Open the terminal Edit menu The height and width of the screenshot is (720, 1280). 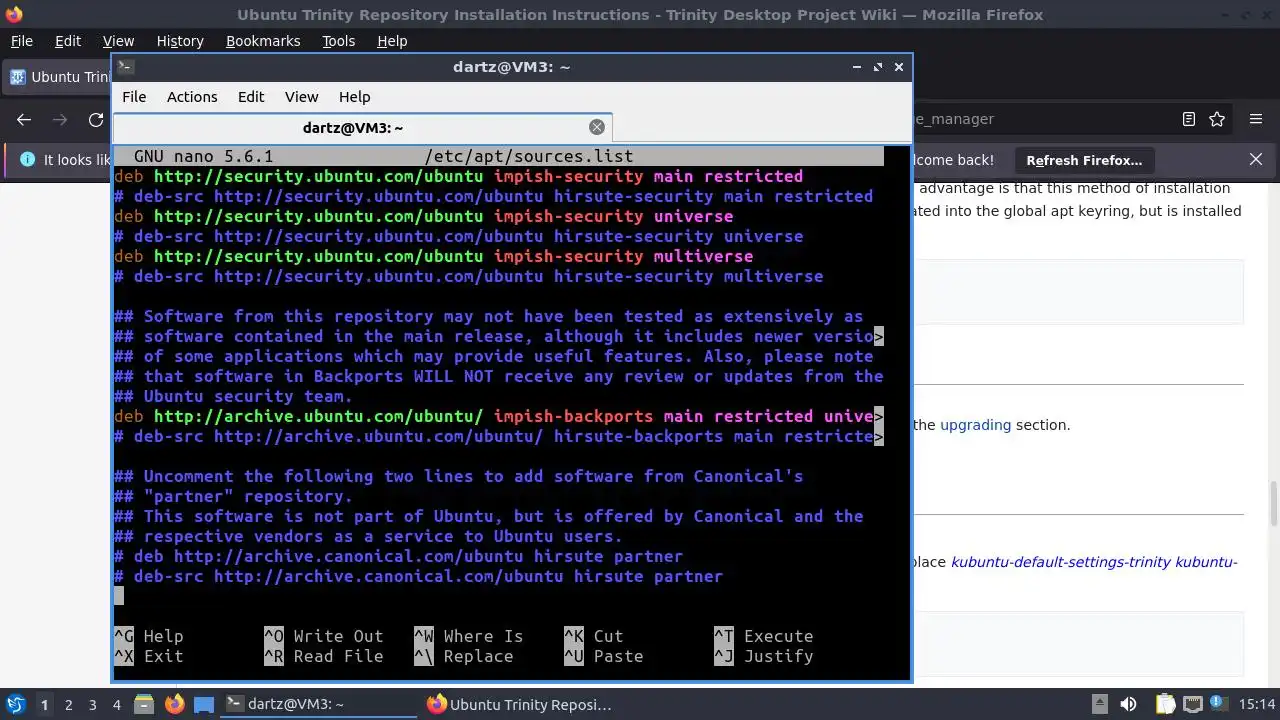251,97
